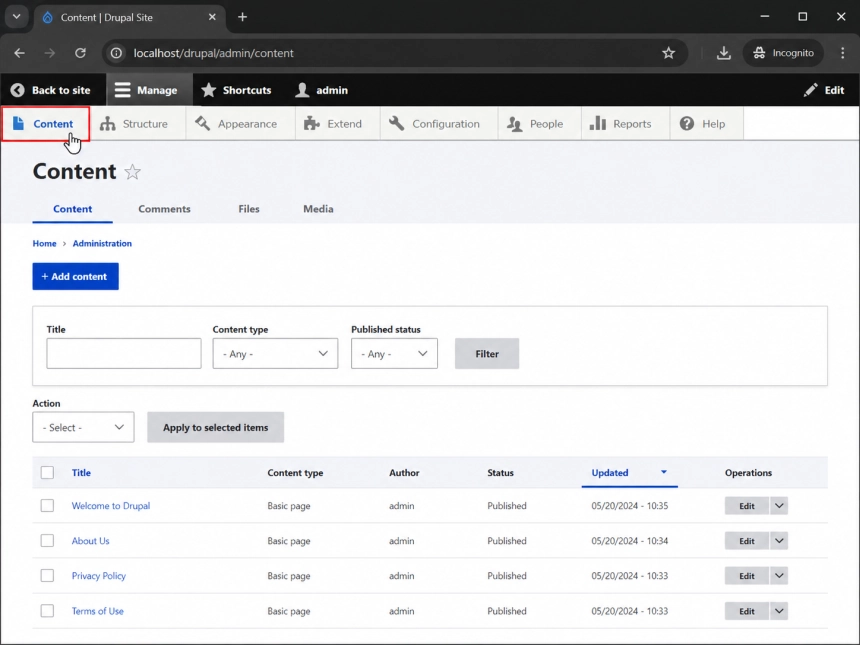Click the Incognito indicator

pos(783,53)
